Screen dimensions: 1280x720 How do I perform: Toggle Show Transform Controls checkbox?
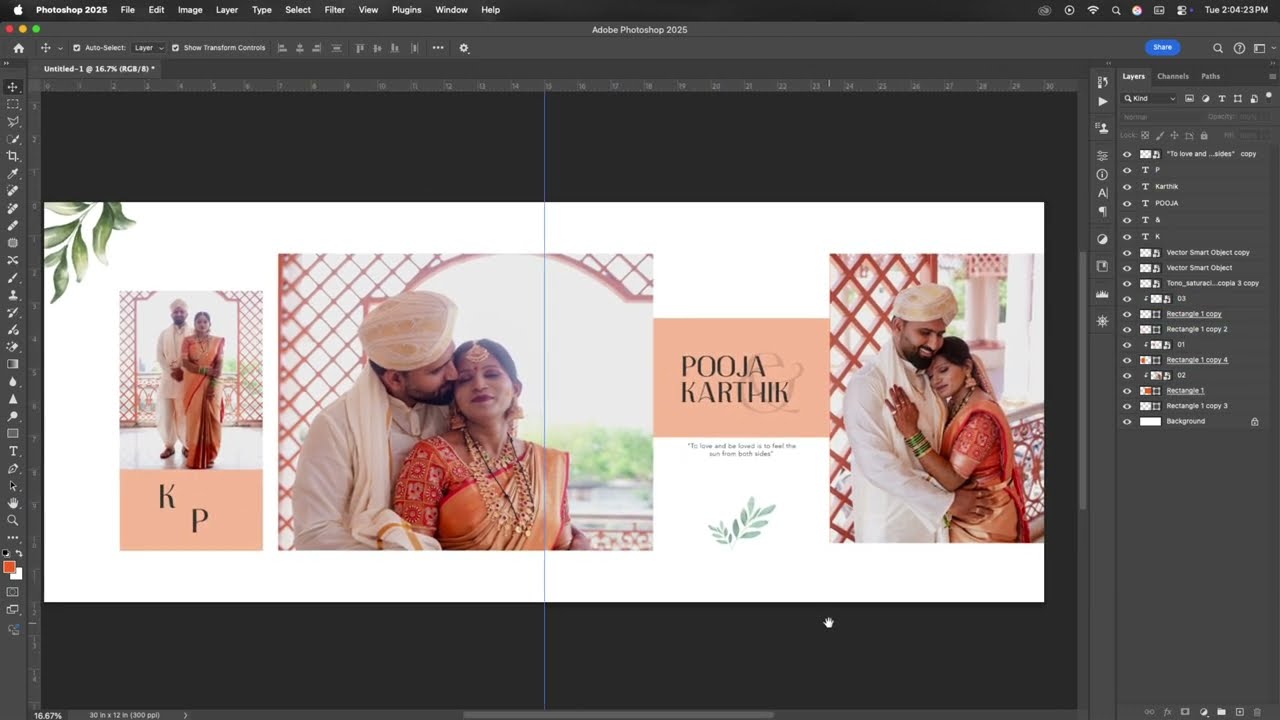[175, 48]
